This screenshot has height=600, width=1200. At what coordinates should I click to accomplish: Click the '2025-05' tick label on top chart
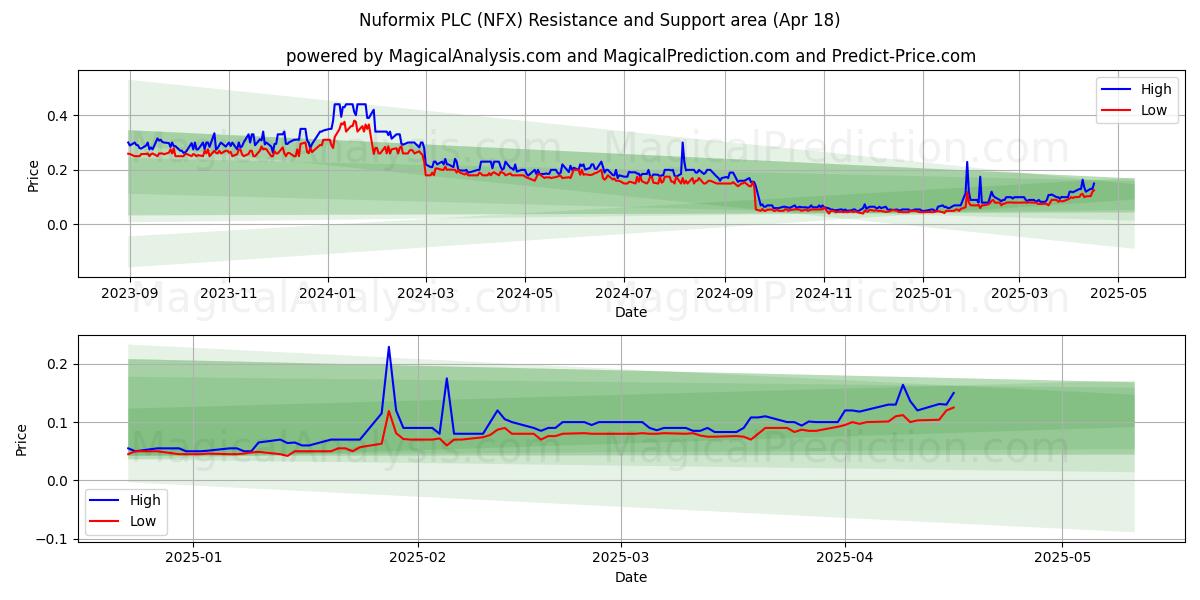pos(1118,295)
